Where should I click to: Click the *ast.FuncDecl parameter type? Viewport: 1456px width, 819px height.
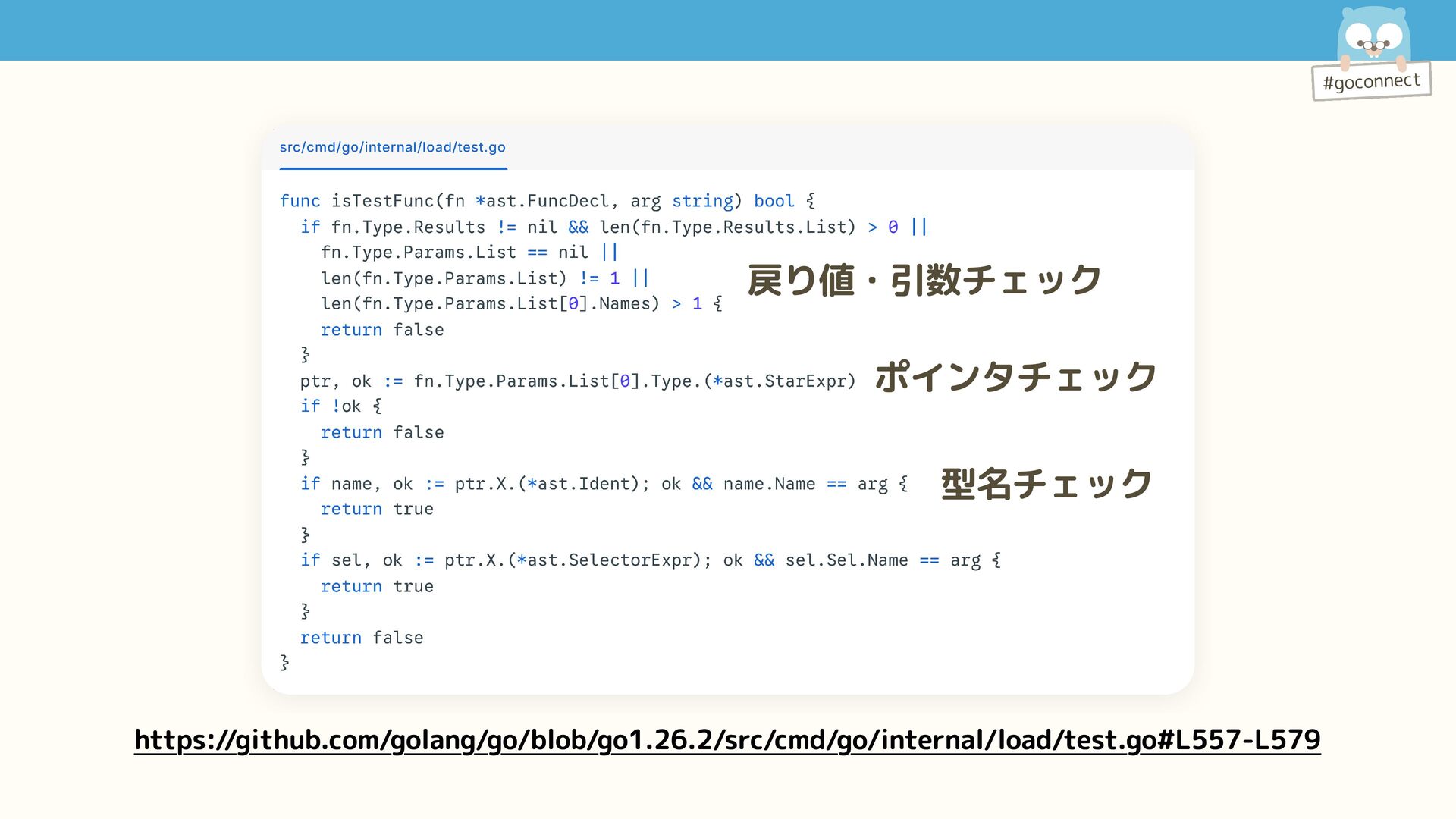542,201
